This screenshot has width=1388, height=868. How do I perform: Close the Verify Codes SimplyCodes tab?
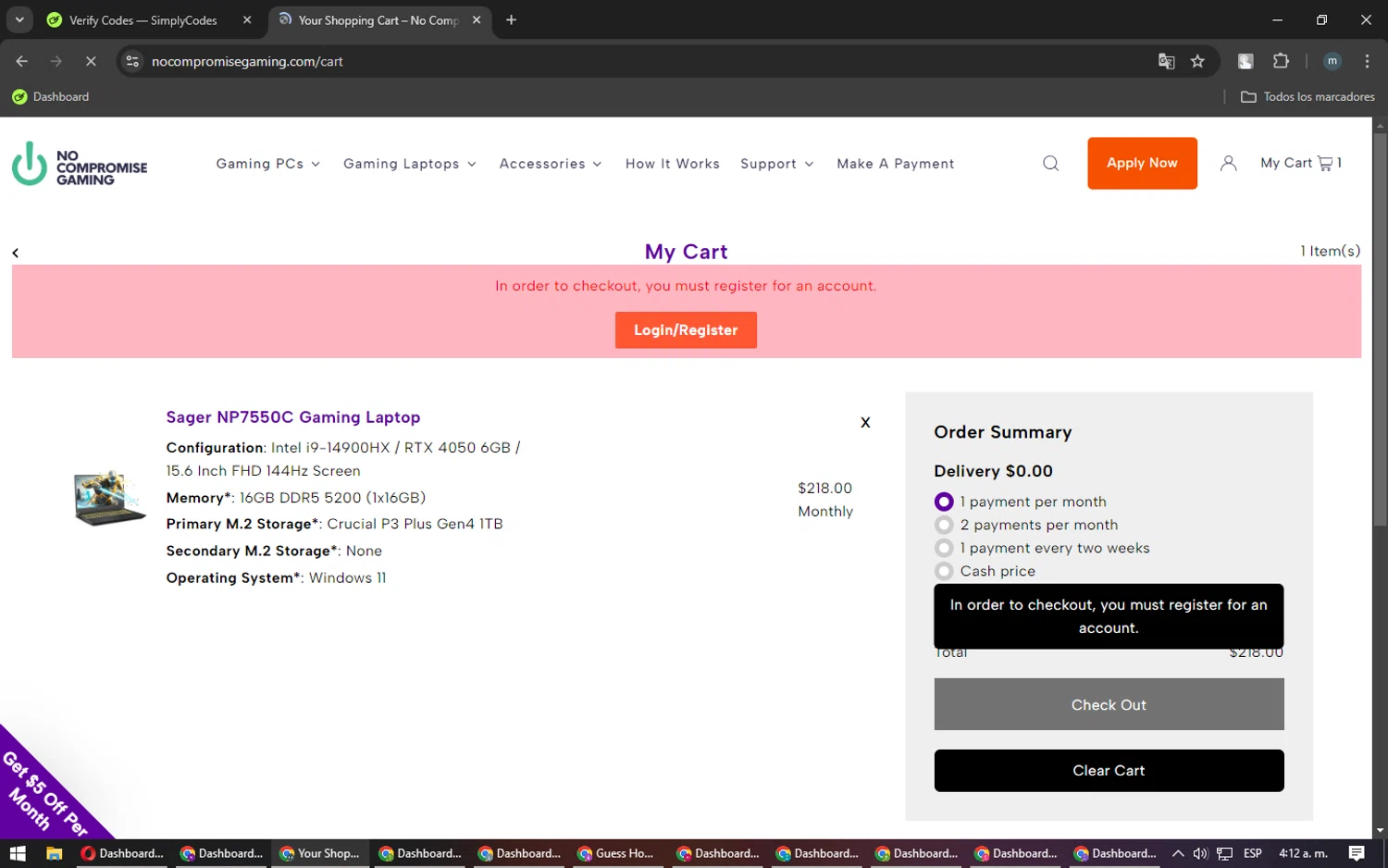point(247,19)
